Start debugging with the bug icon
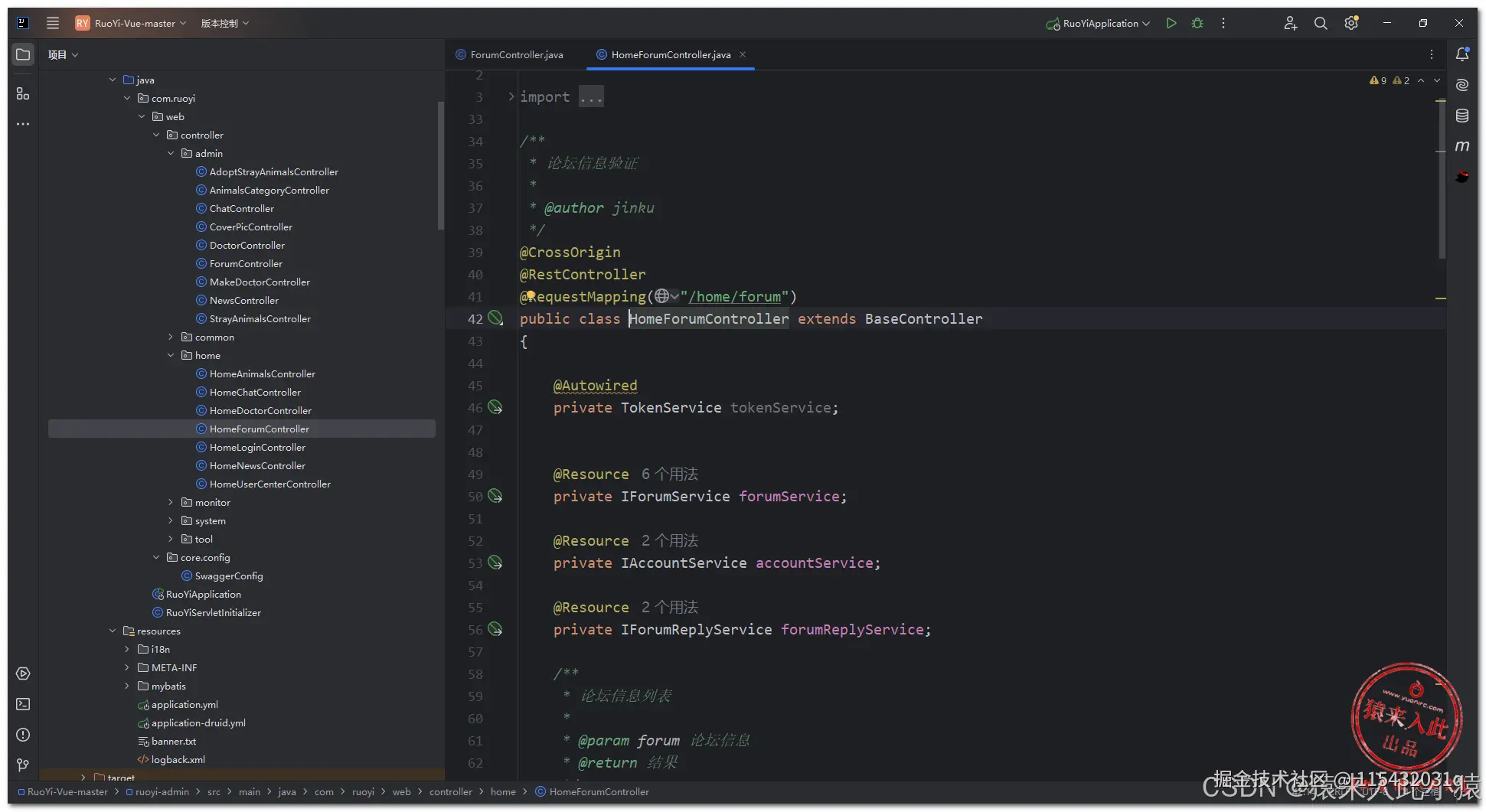Screen dimensions: 1486x812 click(1197, 23)
